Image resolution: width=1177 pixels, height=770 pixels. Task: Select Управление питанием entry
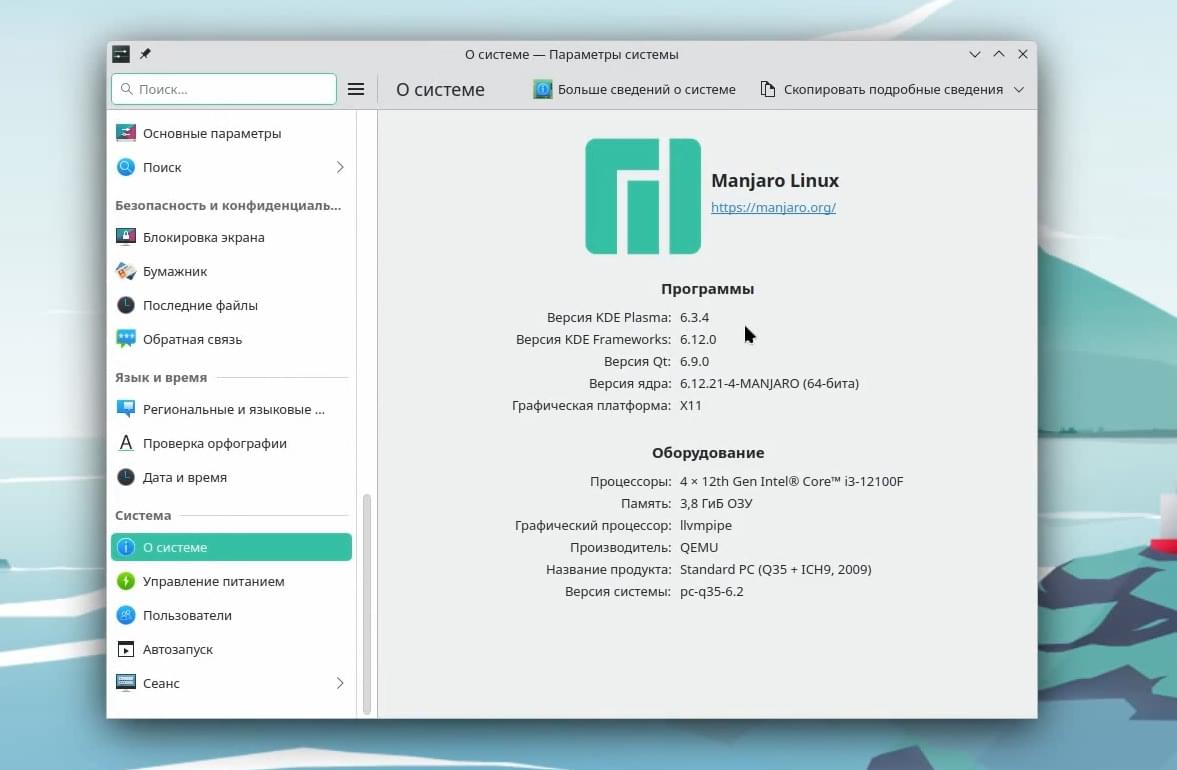[231, 581]
